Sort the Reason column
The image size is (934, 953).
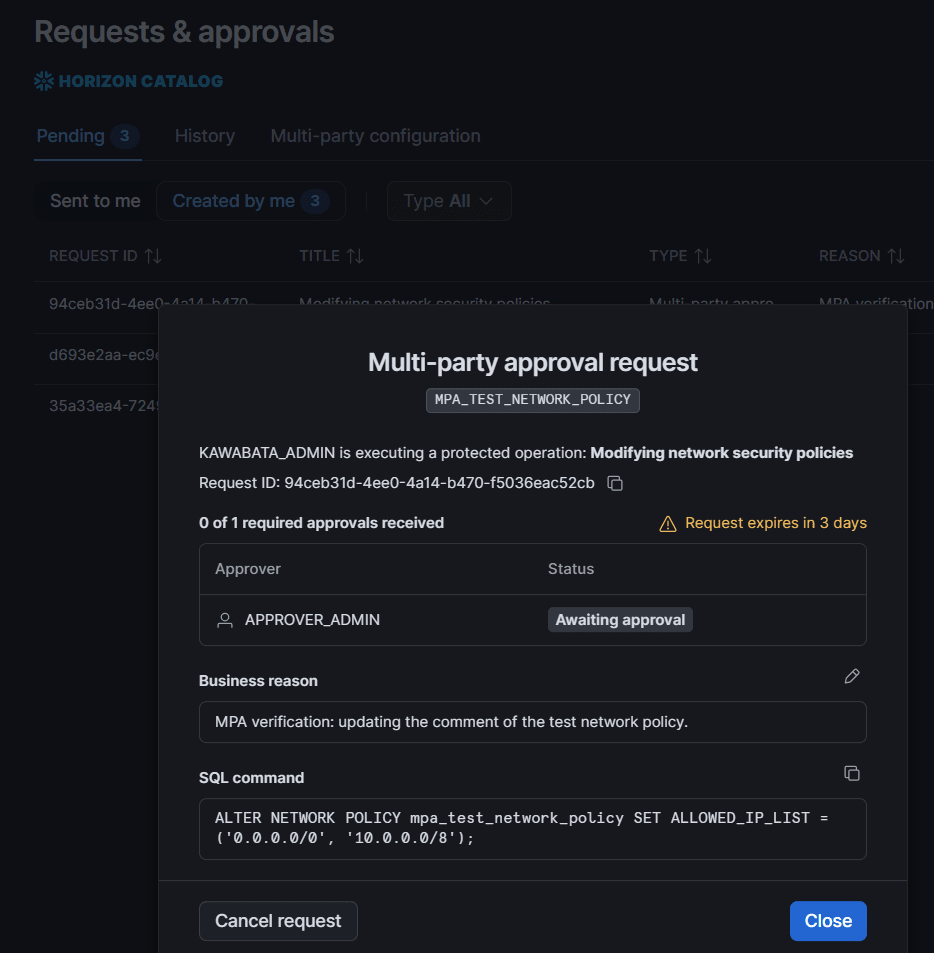point(896,256)
